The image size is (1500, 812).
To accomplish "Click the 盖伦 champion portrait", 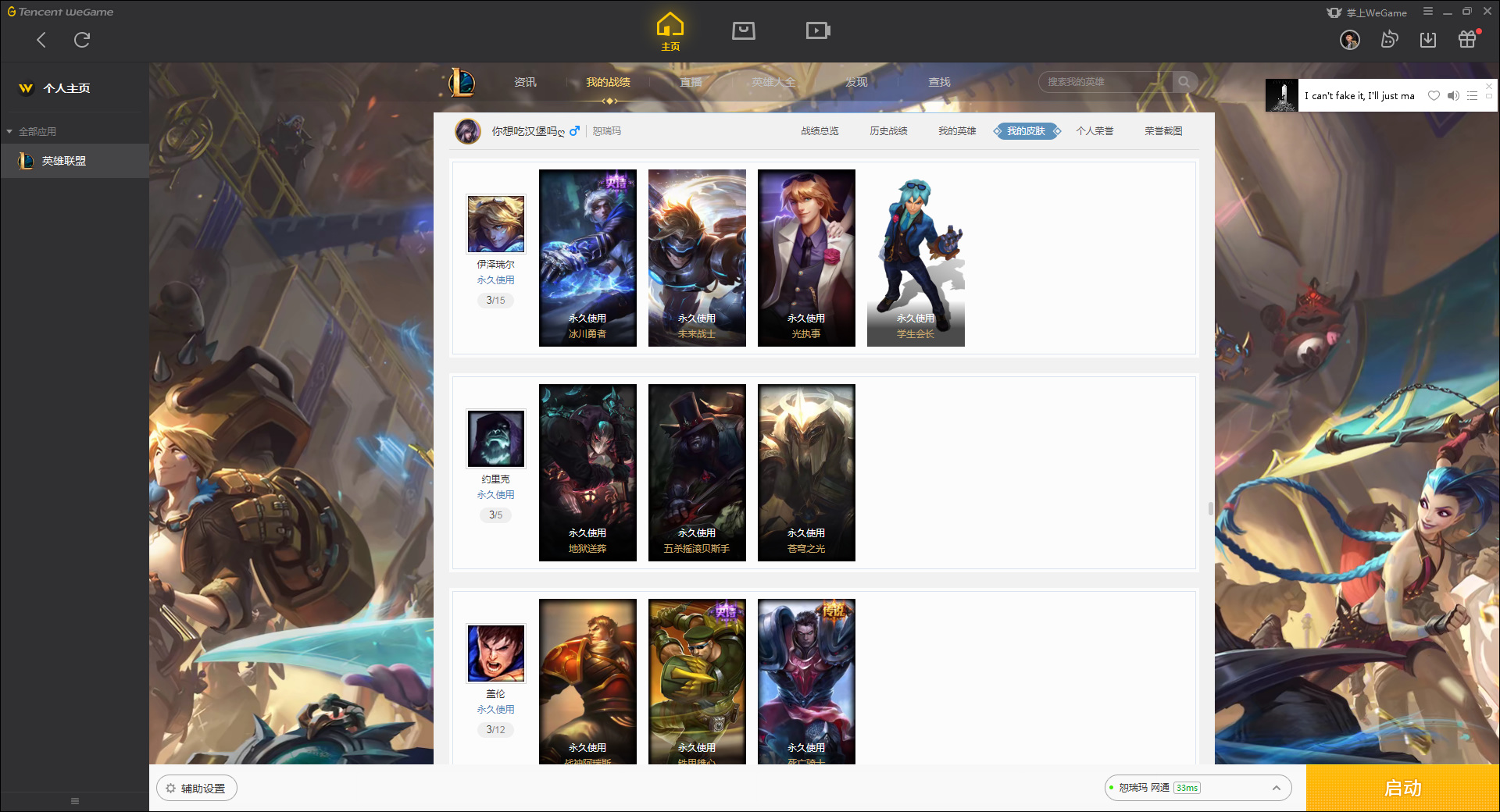I will (x=496, y=653).
